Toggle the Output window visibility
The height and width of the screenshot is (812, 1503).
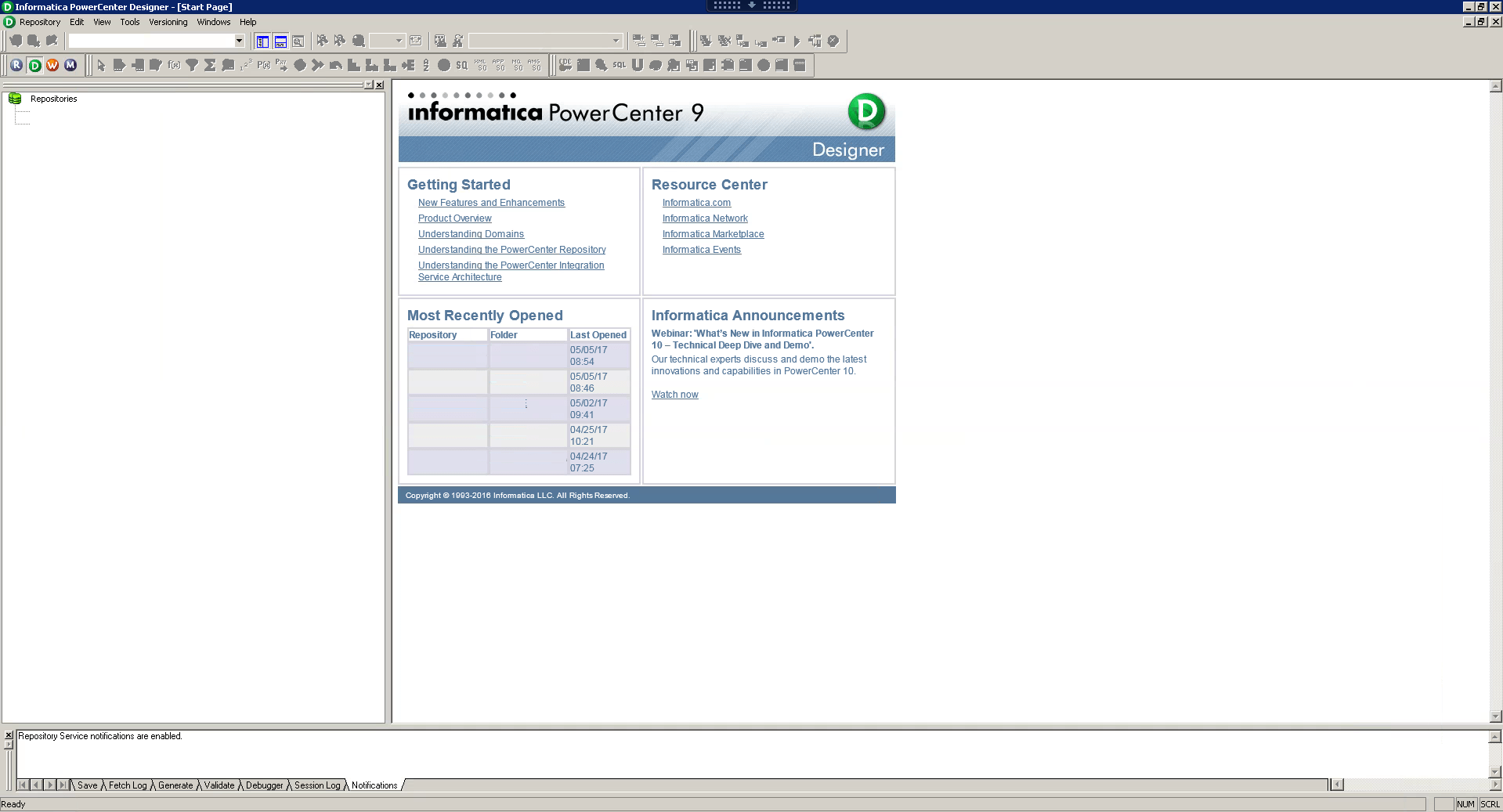[280, 41]
